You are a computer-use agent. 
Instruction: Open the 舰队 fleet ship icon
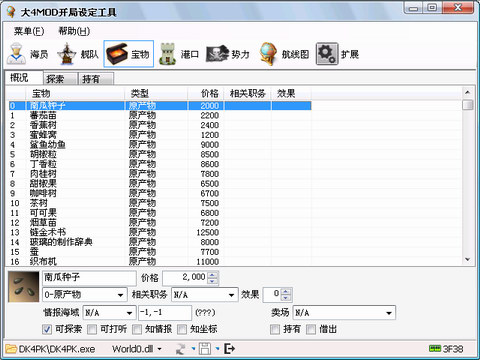click(66, 54)
